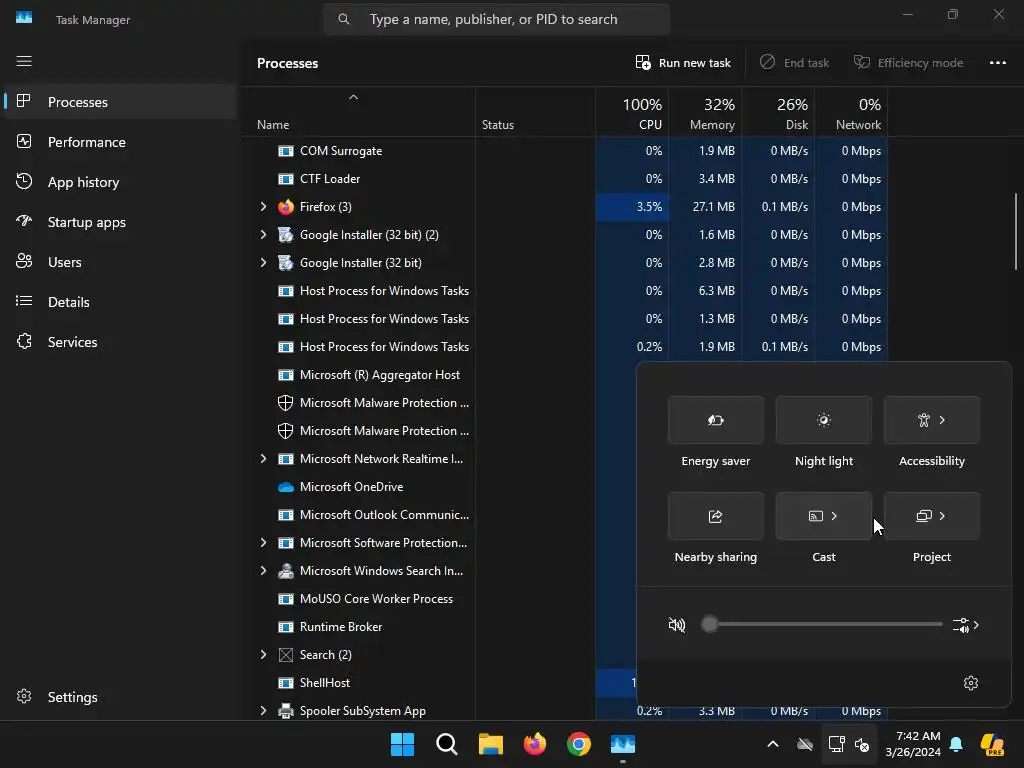Viewport: 1024px width, 768px height.
Task: Click the Spooler SubSystem printer icon
Action: (x=285, y=711)
